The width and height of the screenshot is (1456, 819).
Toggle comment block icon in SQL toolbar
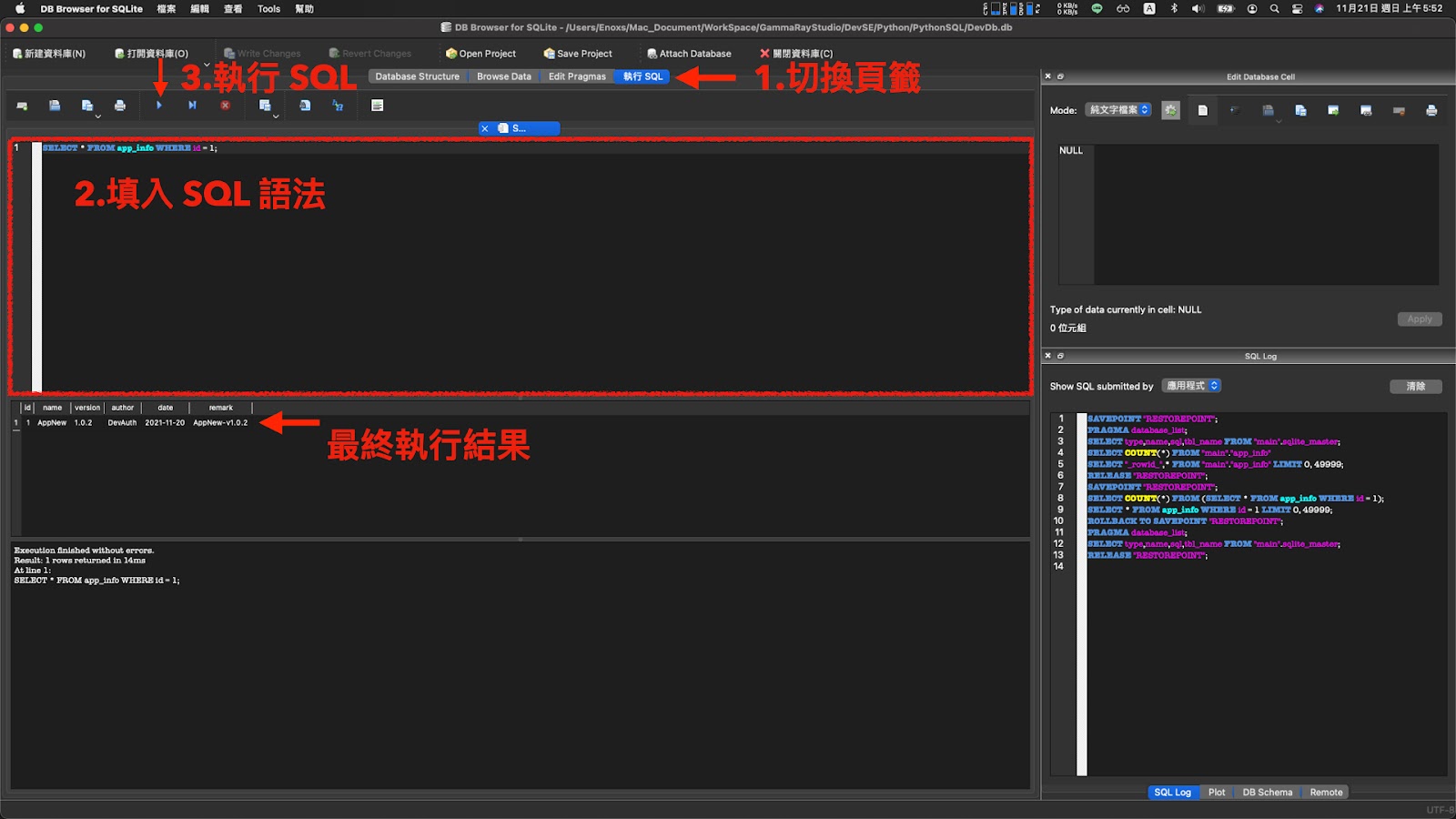377,106
